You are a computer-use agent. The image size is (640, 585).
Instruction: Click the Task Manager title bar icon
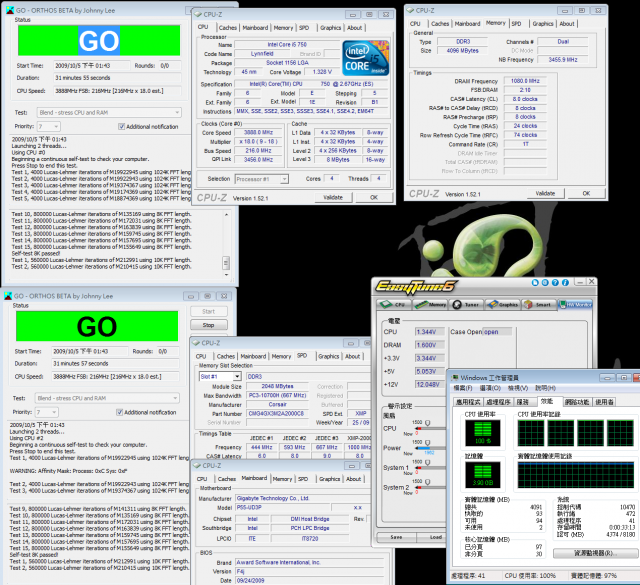(454, 378)
